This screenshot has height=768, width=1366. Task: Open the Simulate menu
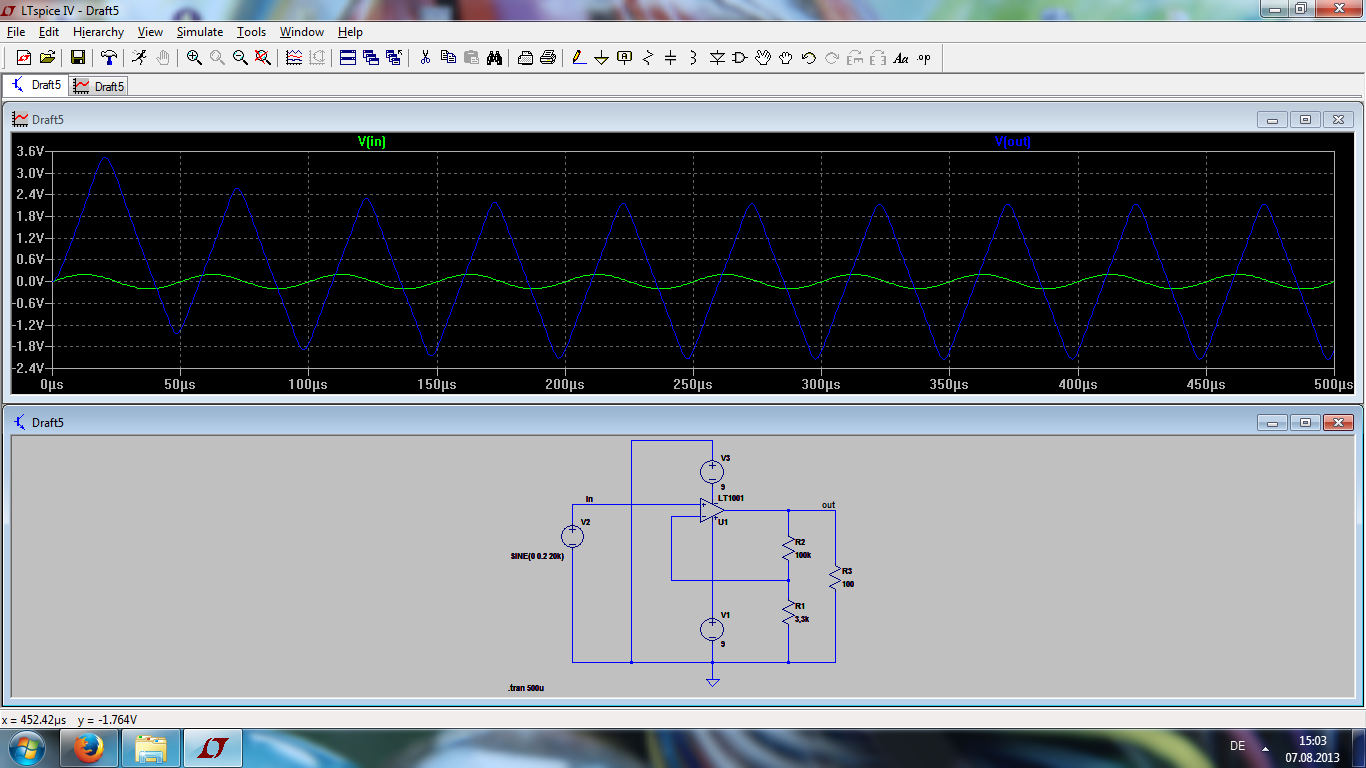tap(200, 32)
